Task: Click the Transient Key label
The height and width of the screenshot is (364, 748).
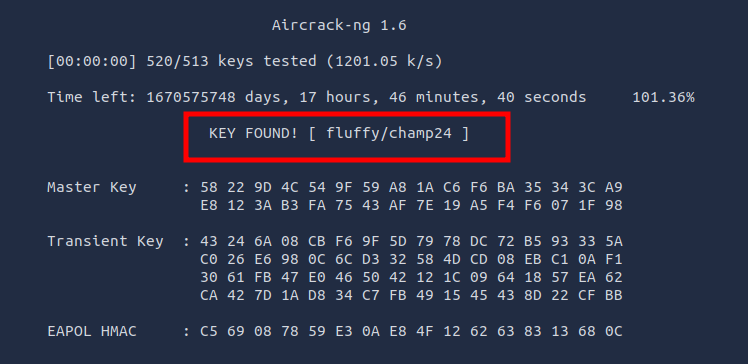Action: [x=105, y=241]
